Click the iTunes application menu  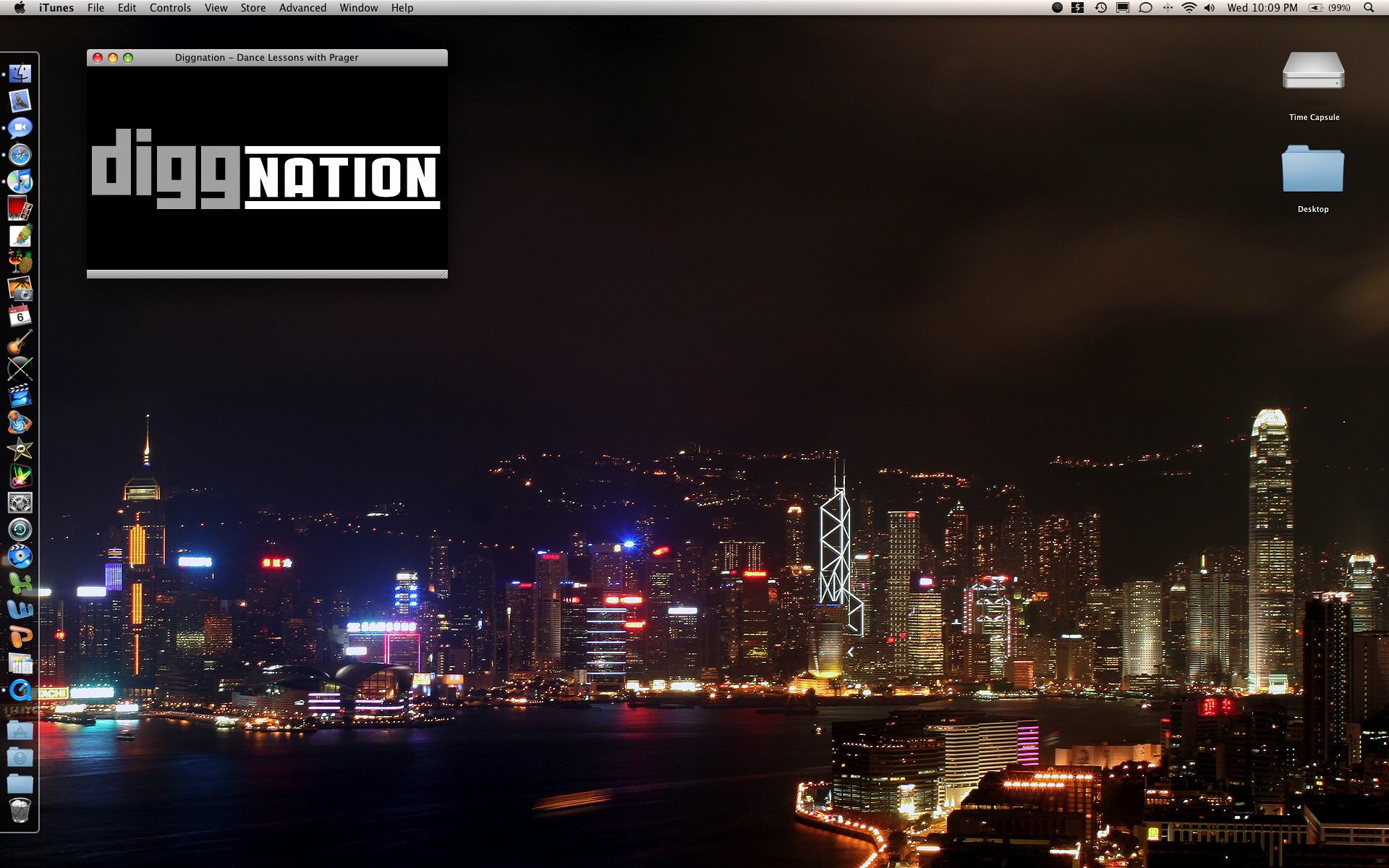56,8
